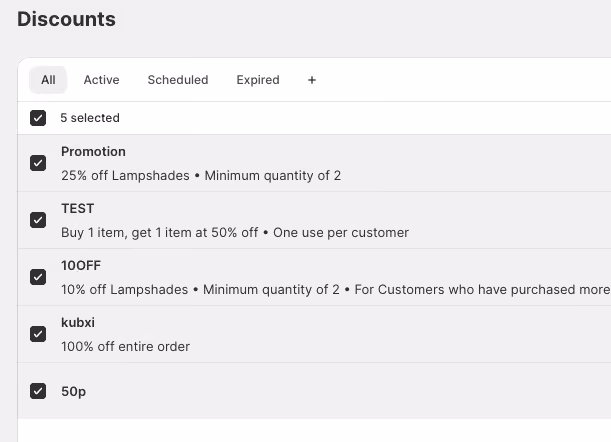Select the All tab
This screenshot has height=442, width=611.
coord(48,80)
